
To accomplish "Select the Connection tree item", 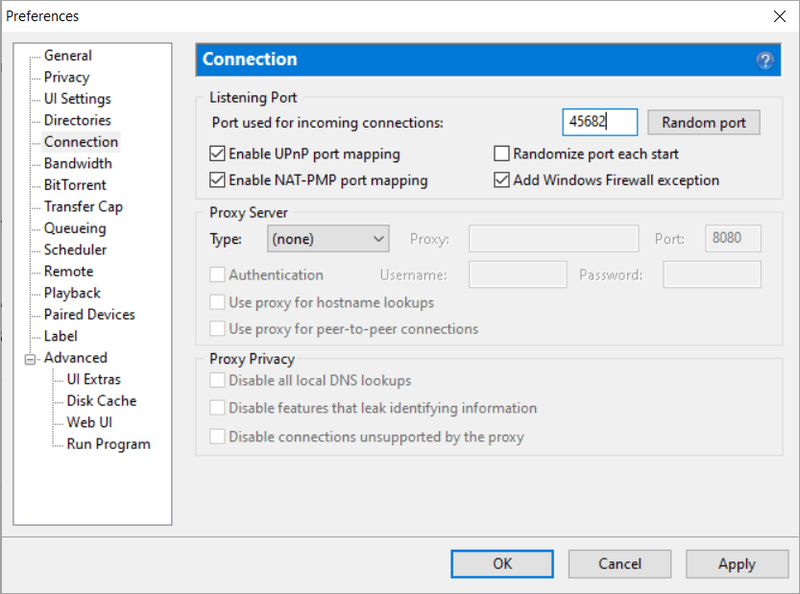I will [81, 142].
